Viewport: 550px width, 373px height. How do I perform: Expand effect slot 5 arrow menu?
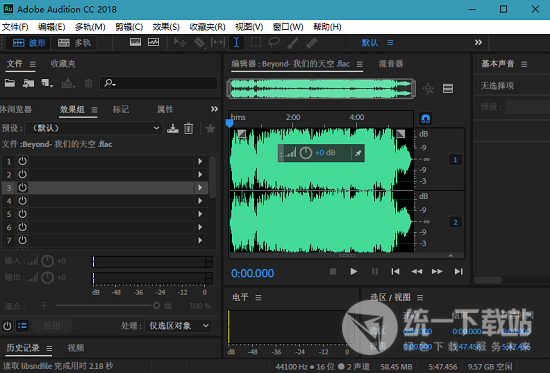click(200, 214)
